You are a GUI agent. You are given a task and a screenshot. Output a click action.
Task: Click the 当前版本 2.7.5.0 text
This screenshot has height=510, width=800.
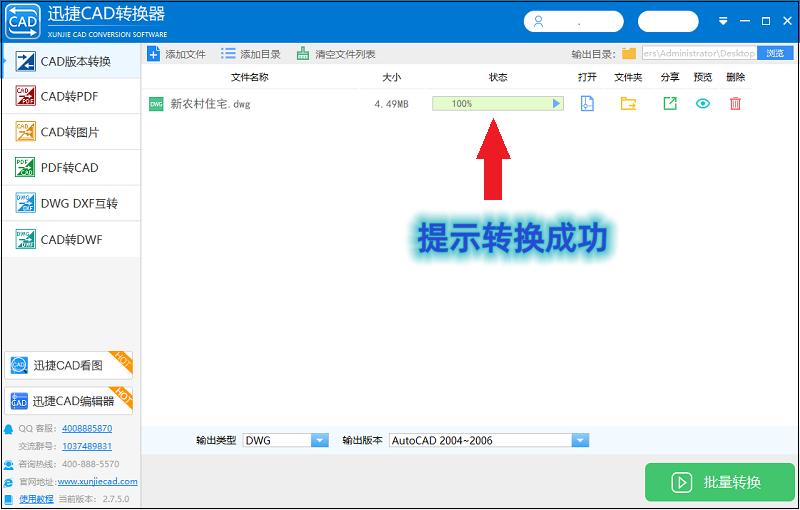coord(94,499)
